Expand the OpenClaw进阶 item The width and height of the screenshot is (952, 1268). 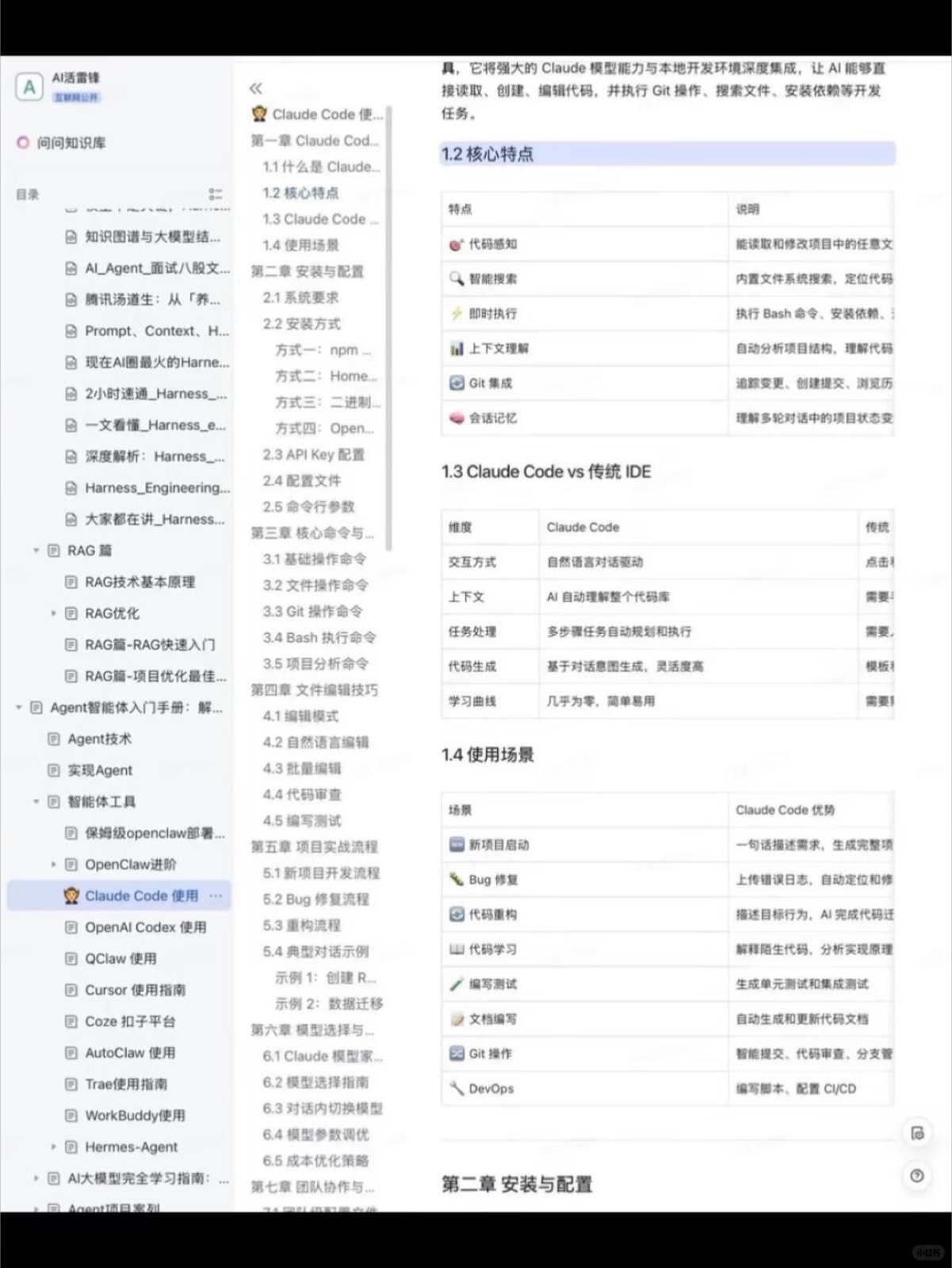(x=53, y=864)
